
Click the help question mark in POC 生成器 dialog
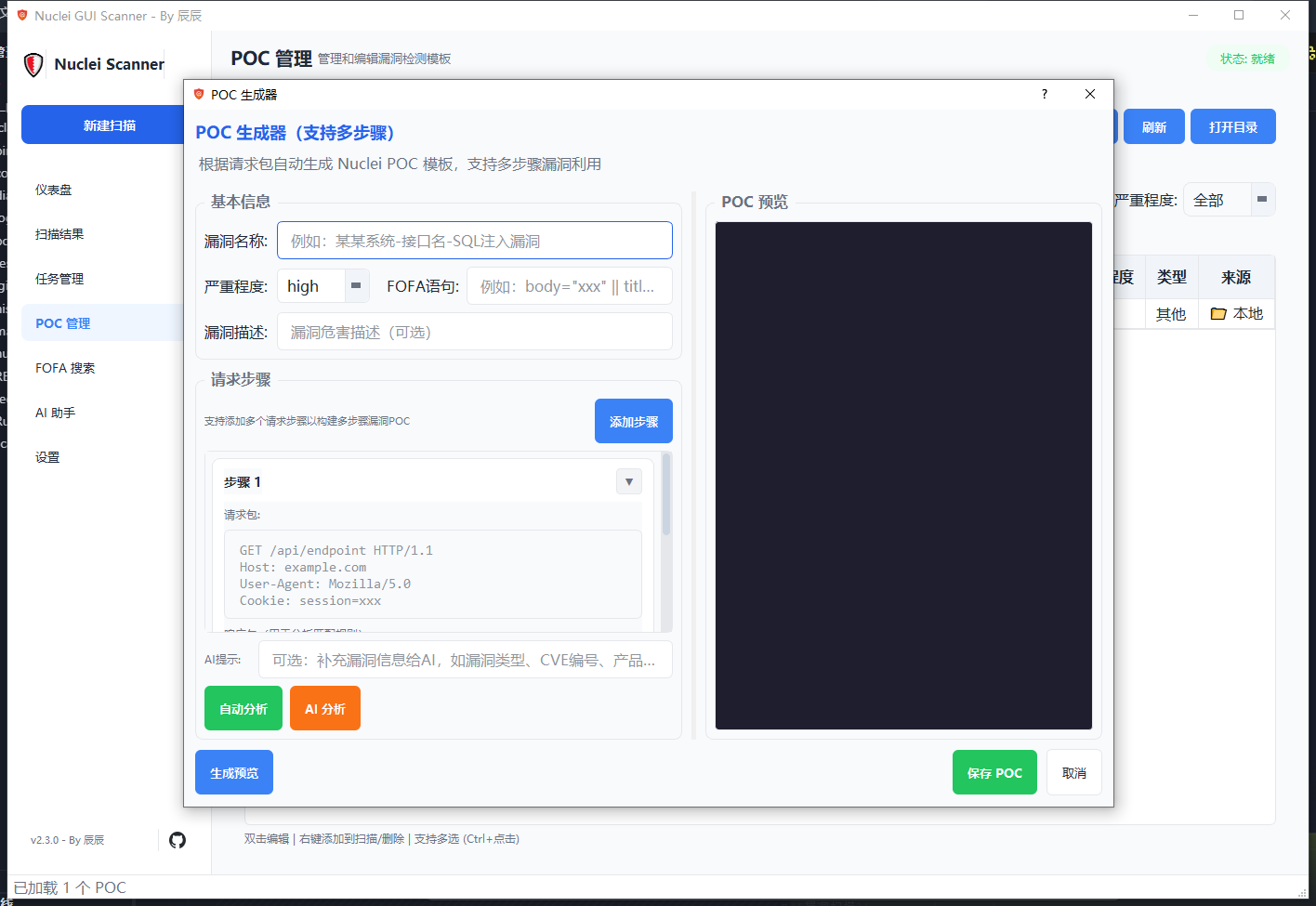coord(1044,94)
